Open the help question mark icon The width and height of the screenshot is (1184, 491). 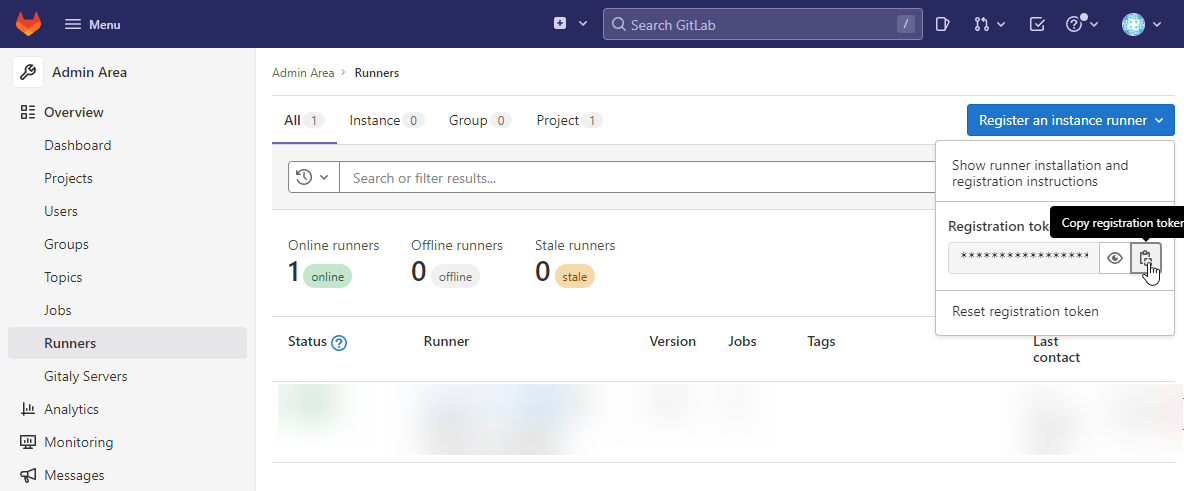1074,24
